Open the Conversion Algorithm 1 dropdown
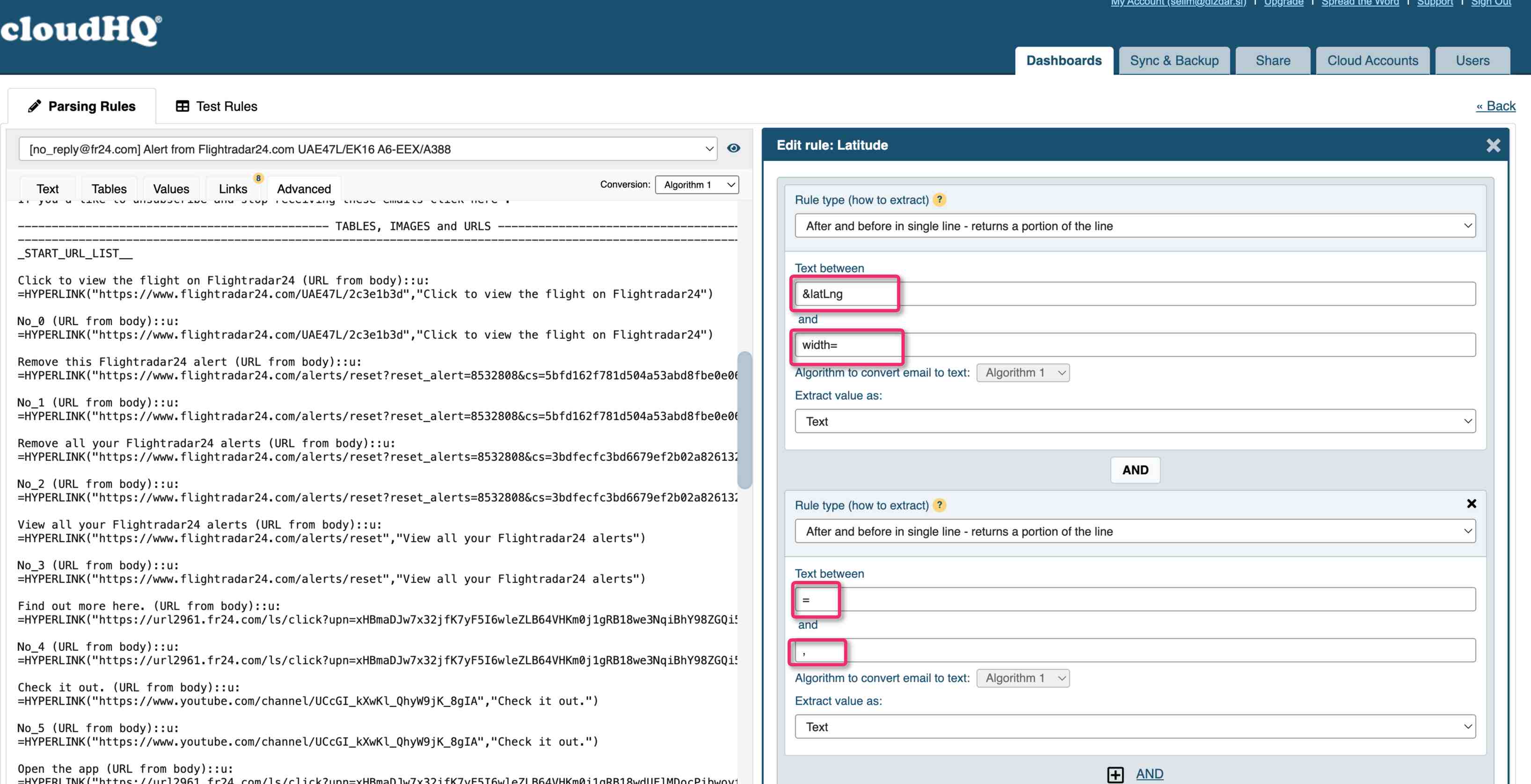The height and width of the screenshot is (784, 1531). click(697, 185)
